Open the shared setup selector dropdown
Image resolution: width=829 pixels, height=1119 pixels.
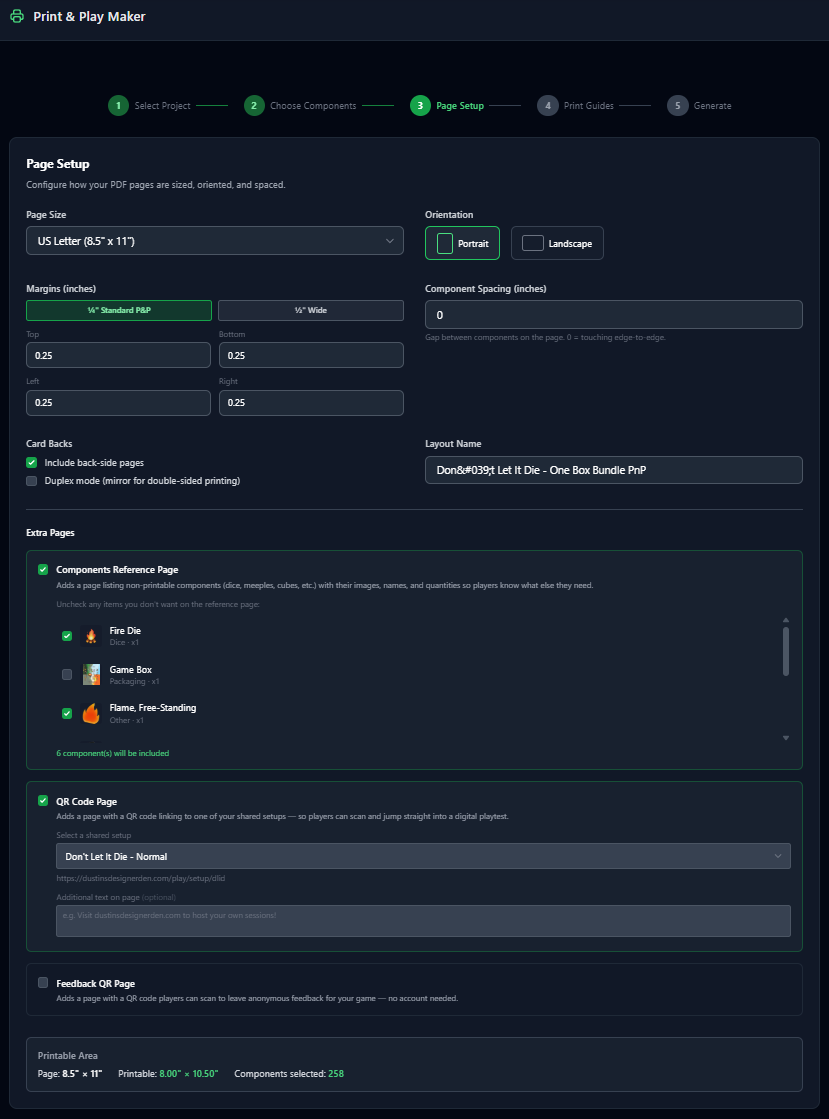tap(423, 855)
